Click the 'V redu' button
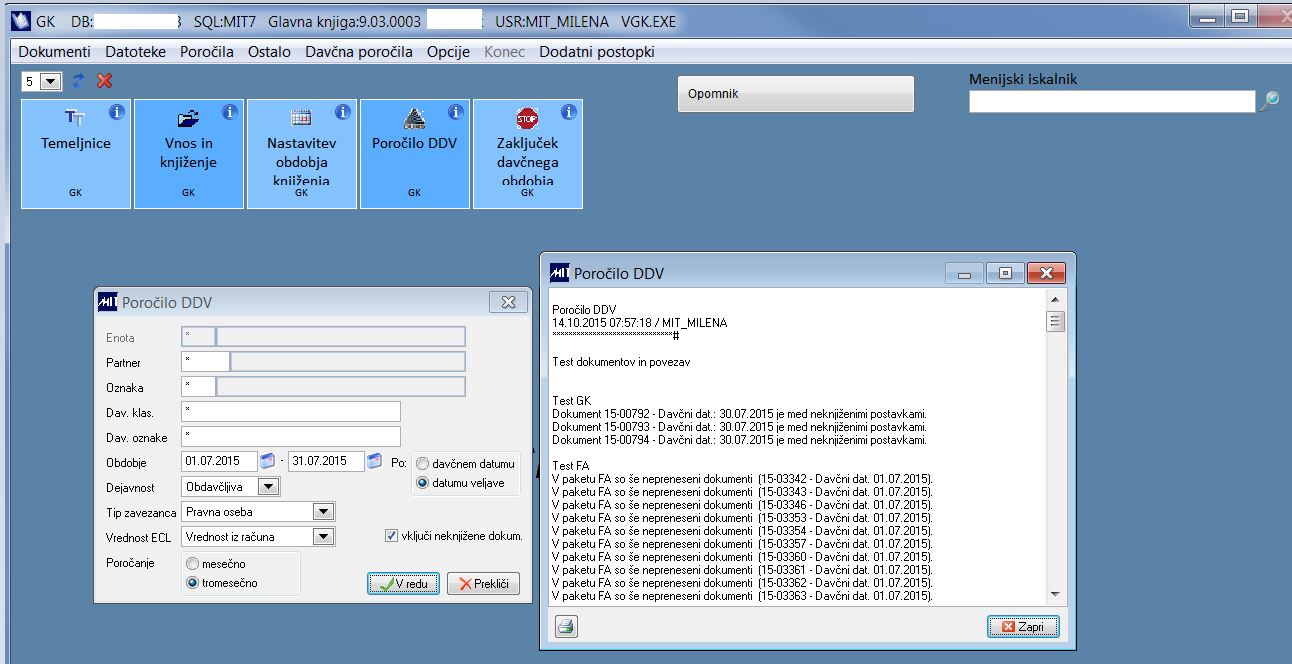Screen dimensions: 1292x664 [403, 584]
